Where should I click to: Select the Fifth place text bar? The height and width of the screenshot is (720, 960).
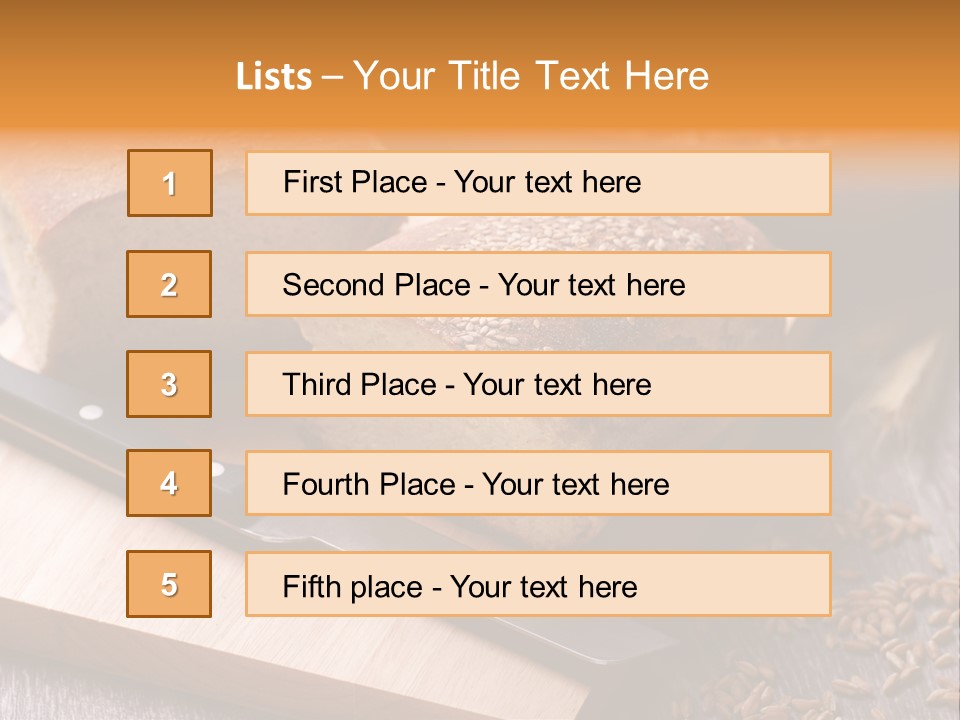[x=538, y=584]
